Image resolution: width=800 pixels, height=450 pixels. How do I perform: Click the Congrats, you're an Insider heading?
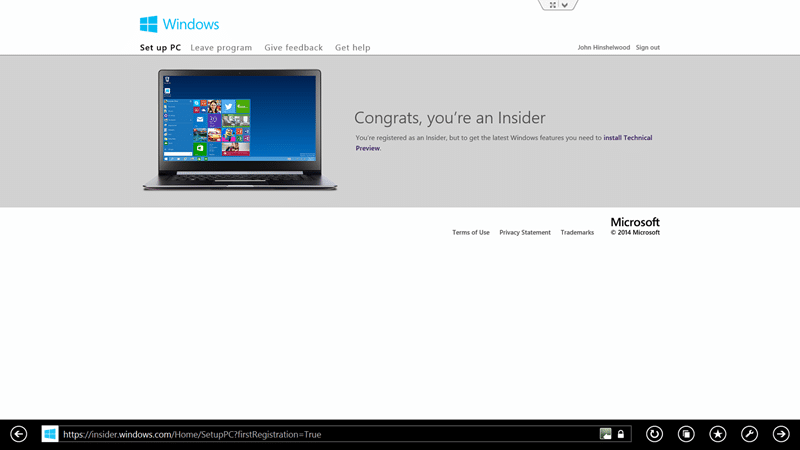coord(449,118)
